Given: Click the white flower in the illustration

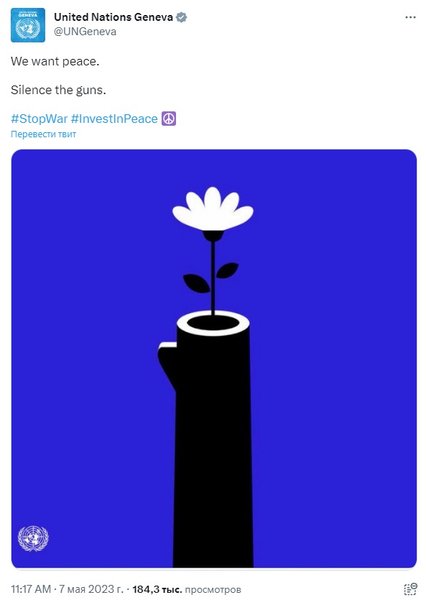Looking at the screenshot, I should tap(213, 209).
